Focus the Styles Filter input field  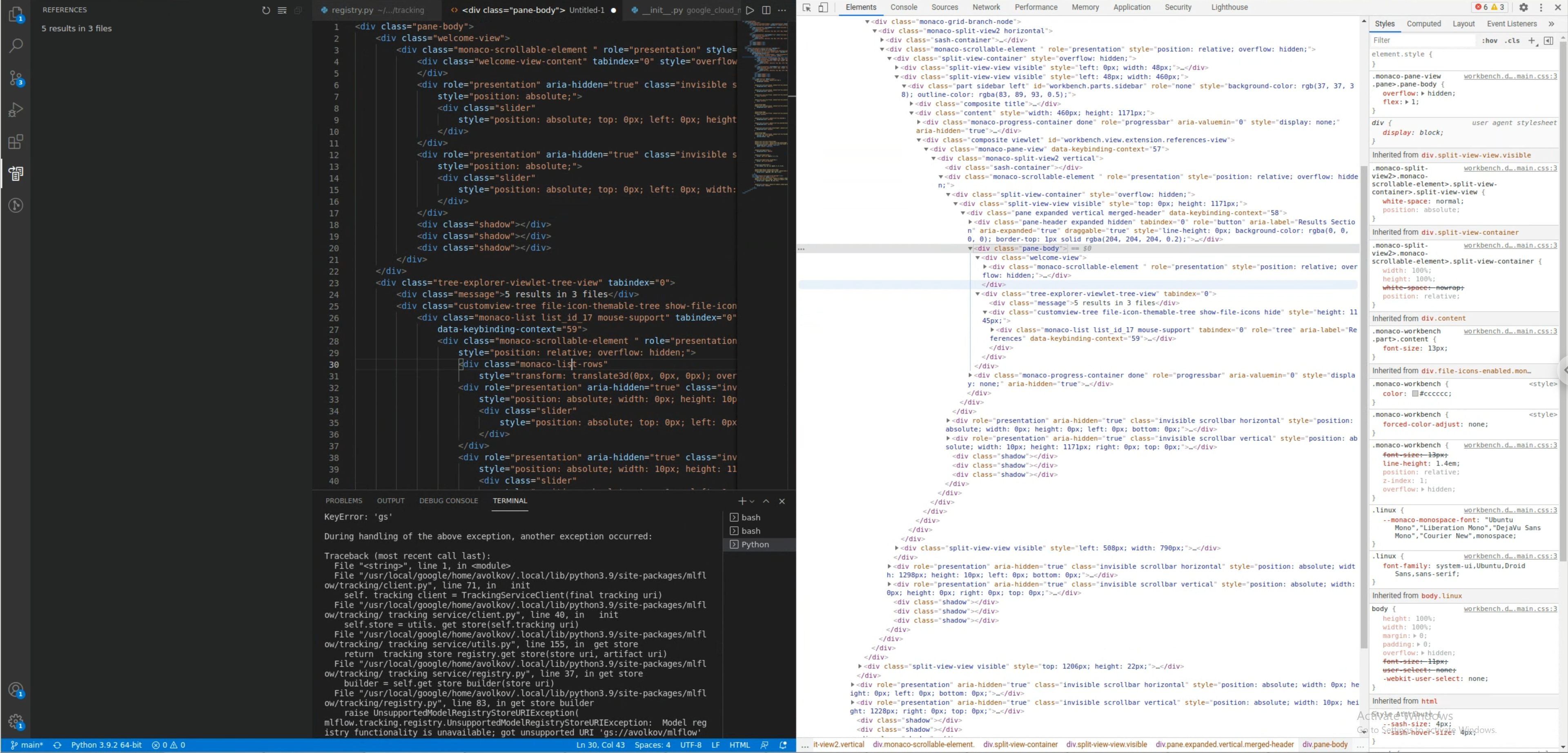coord(1423,41)
